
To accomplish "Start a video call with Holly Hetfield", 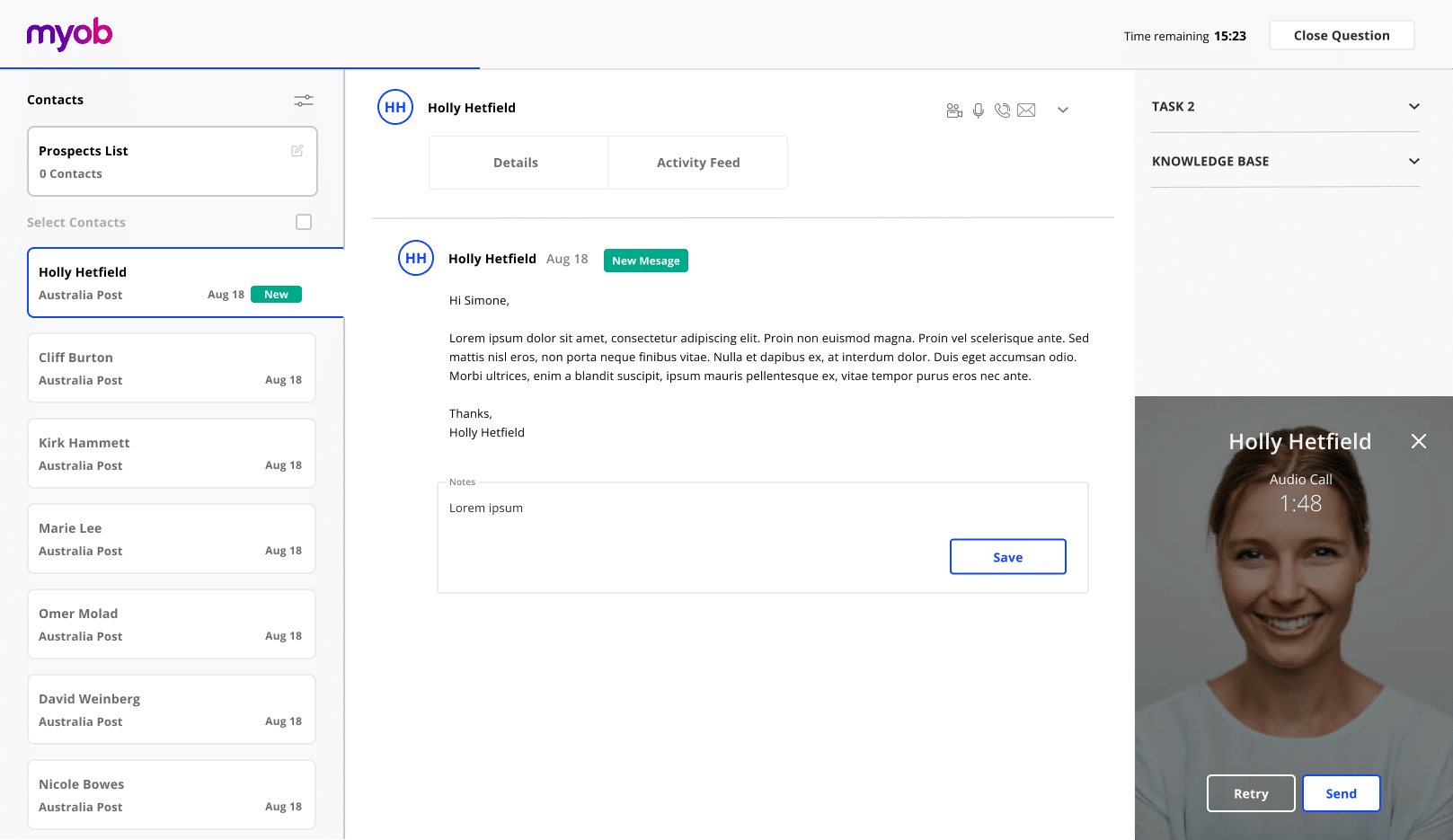I will point(954,110).
